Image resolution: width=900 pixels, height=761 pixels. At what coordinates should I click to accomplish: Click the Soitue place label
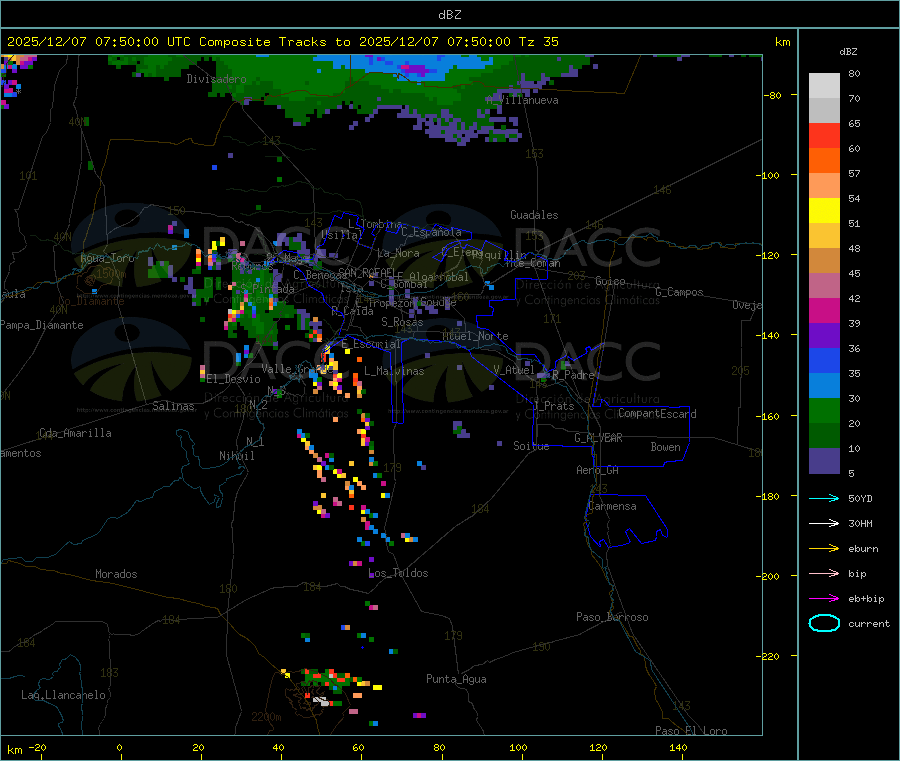pyautogui.click(x=531, y=446)
